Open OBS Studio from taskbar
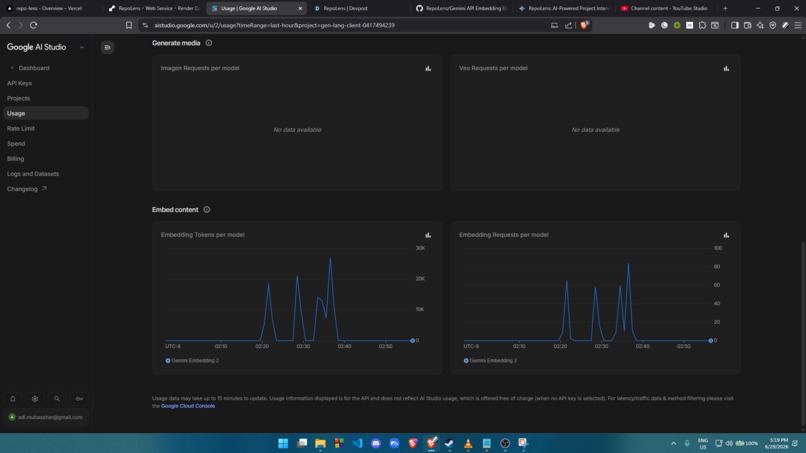This screenshot has width=806, height=453. coord(505,443)
